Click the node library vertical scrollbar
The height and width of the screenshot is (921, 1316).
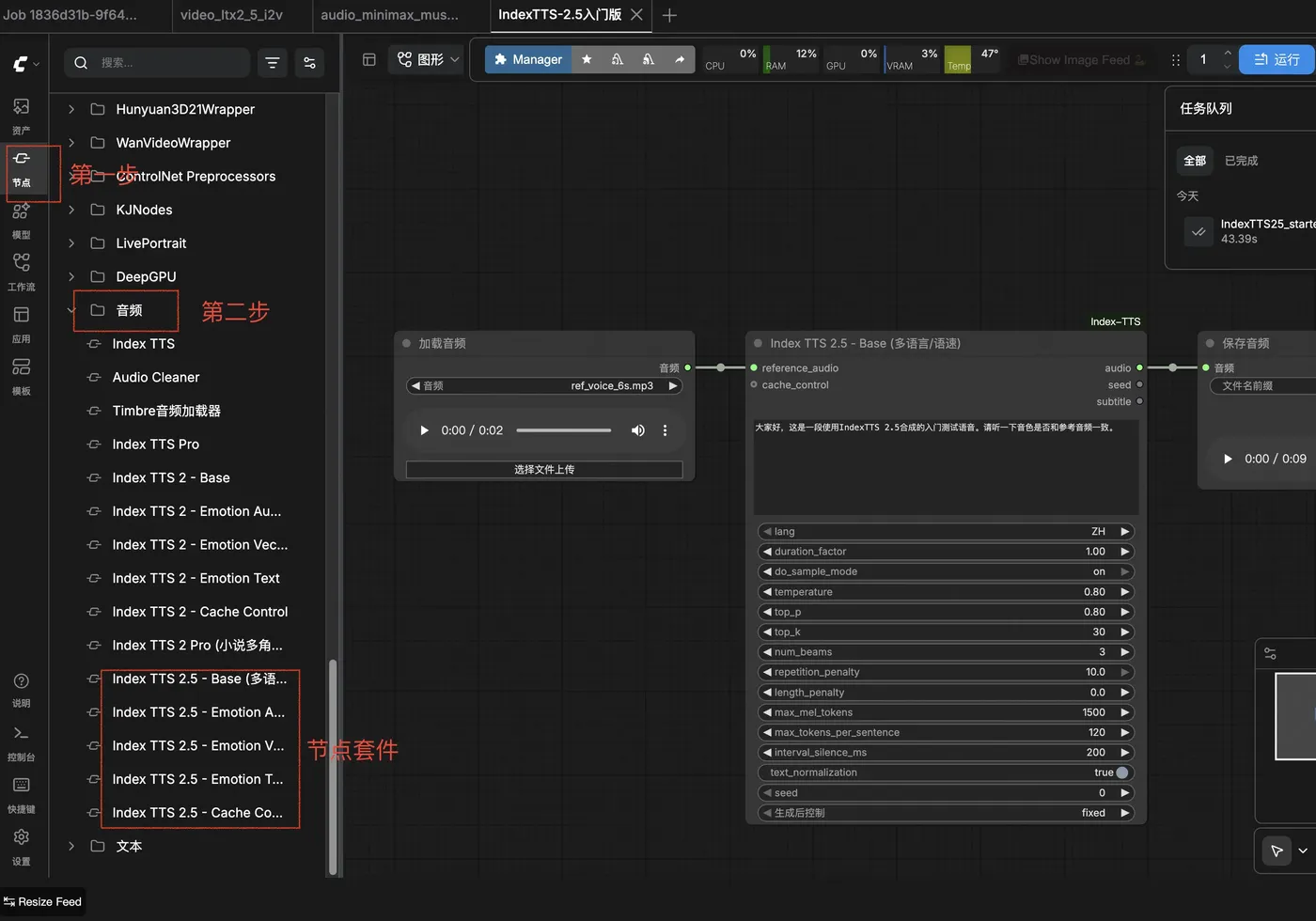[332, 766]
